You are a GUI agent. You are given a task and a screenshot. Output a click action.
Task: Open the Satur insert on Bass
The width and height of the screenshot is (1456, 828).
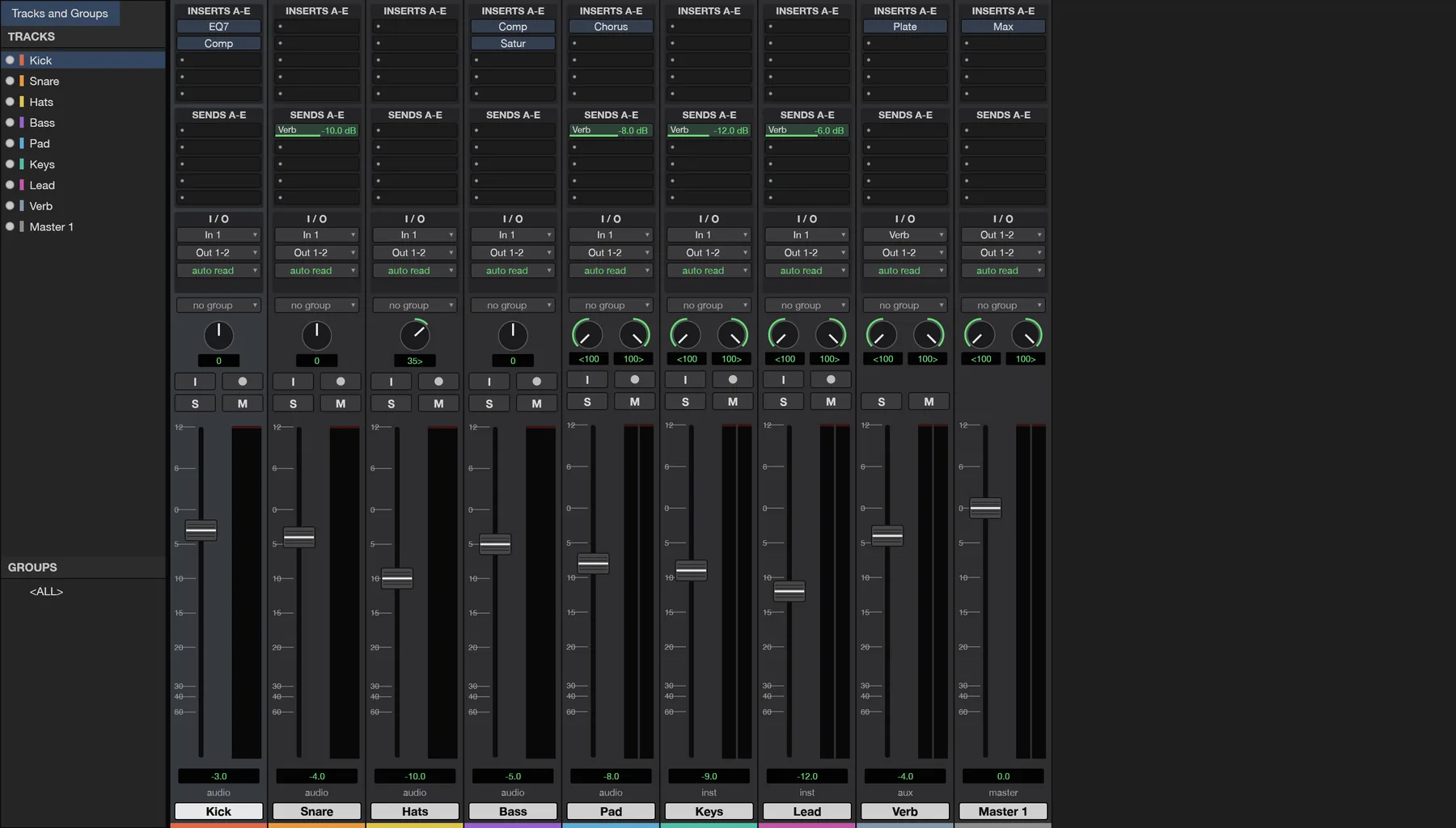point(513,44)
